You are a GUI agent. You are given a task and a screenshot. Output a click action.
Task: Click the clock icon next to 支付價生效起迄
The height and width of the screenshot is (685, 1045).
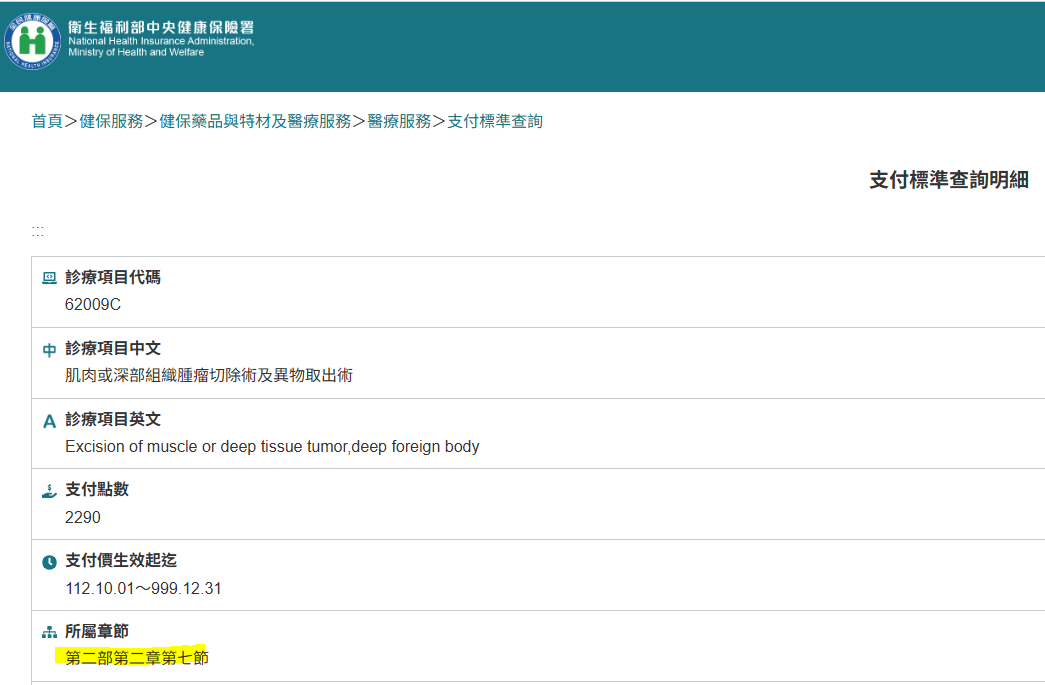click(x=49, y=562)
